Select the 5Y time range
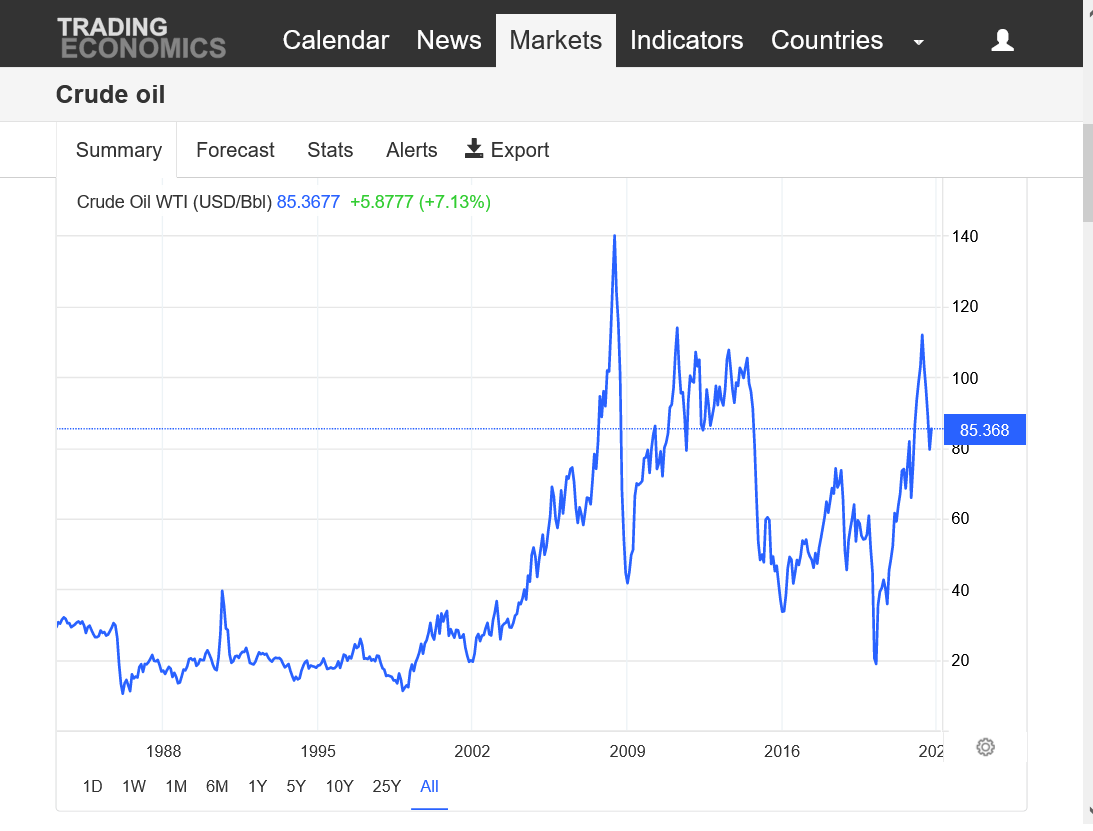Screen dimensions: 1093x831 (x=296, y=786)
